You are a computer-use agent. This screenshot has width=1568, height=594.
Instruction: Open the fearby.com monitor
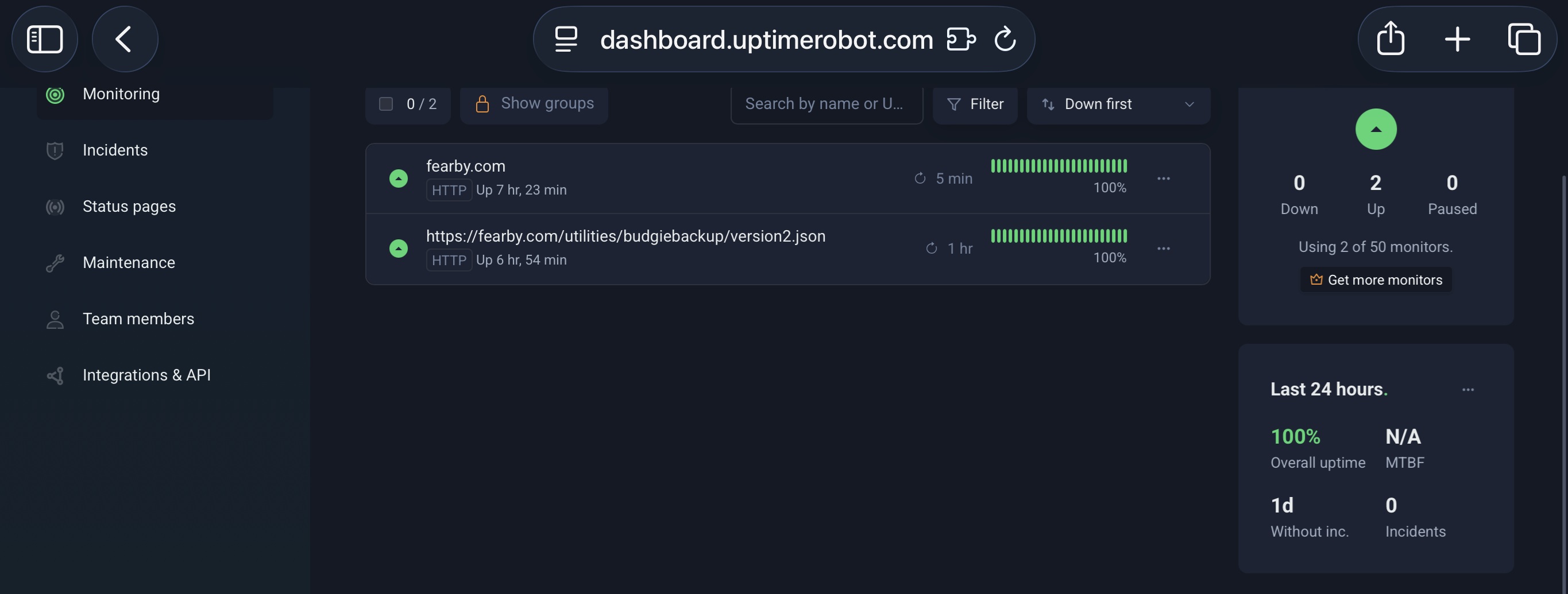[466, 166]
